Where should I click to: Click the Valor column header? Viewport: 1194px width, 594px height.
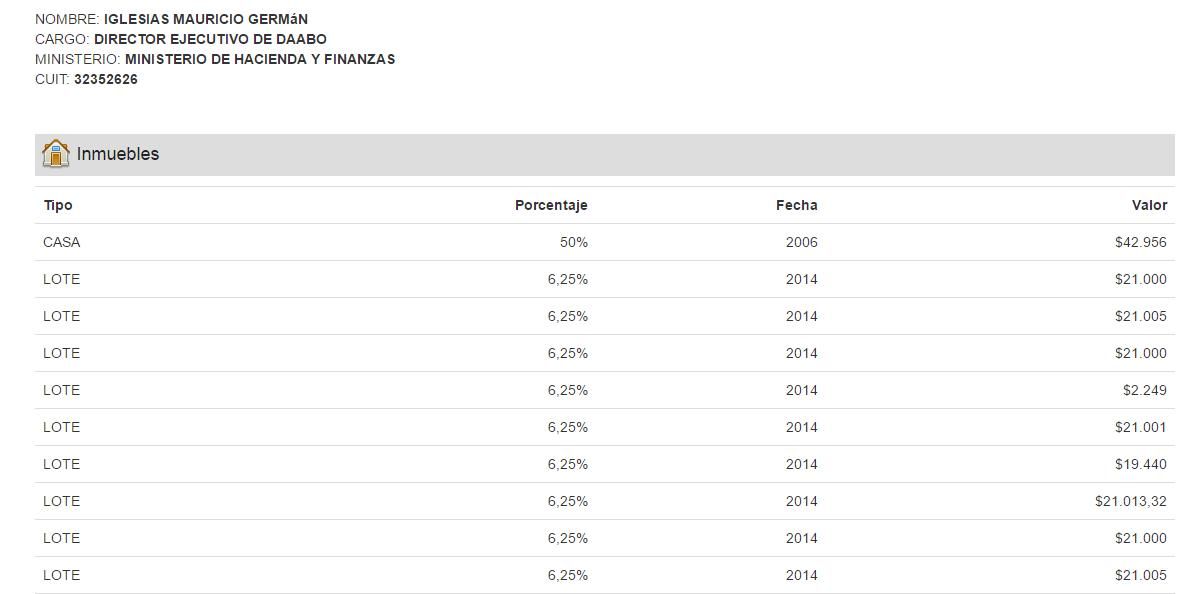[1149, 205]
